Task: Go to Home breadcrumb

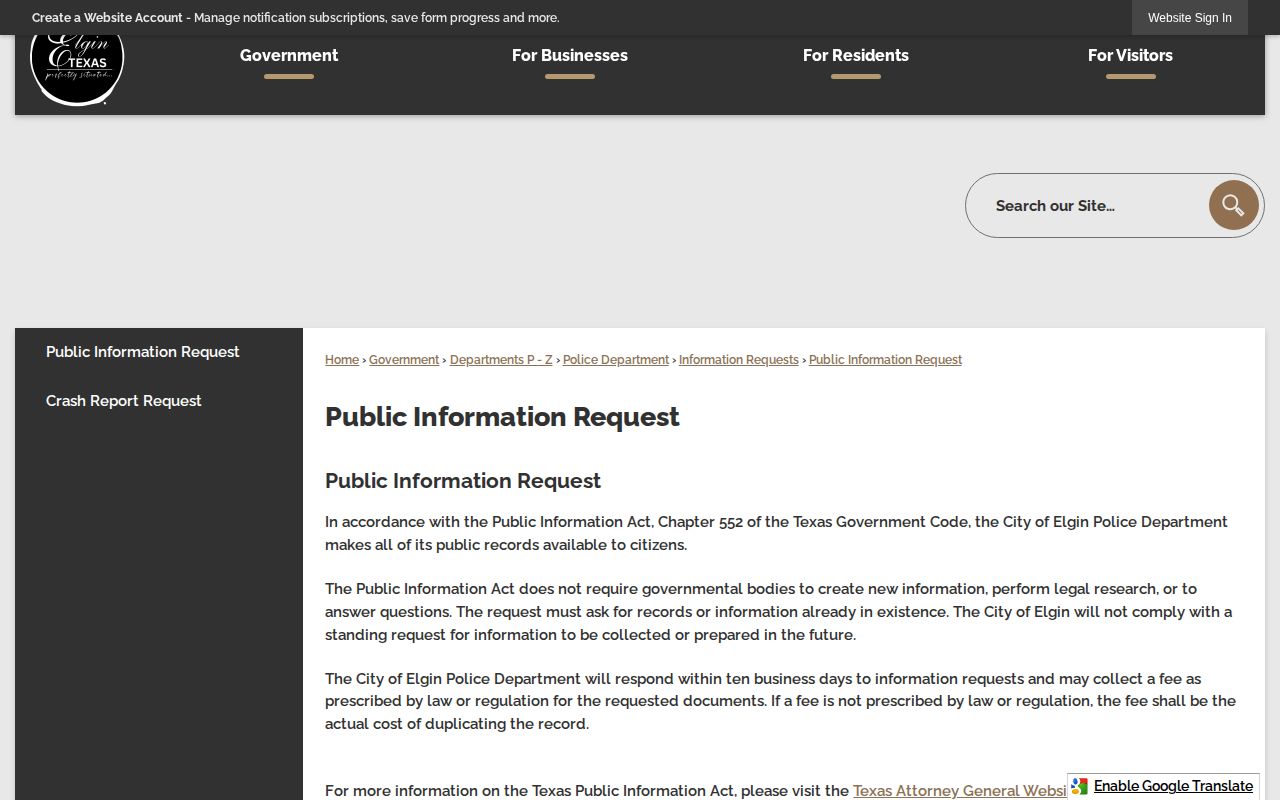Action: (x=342, y=360)
